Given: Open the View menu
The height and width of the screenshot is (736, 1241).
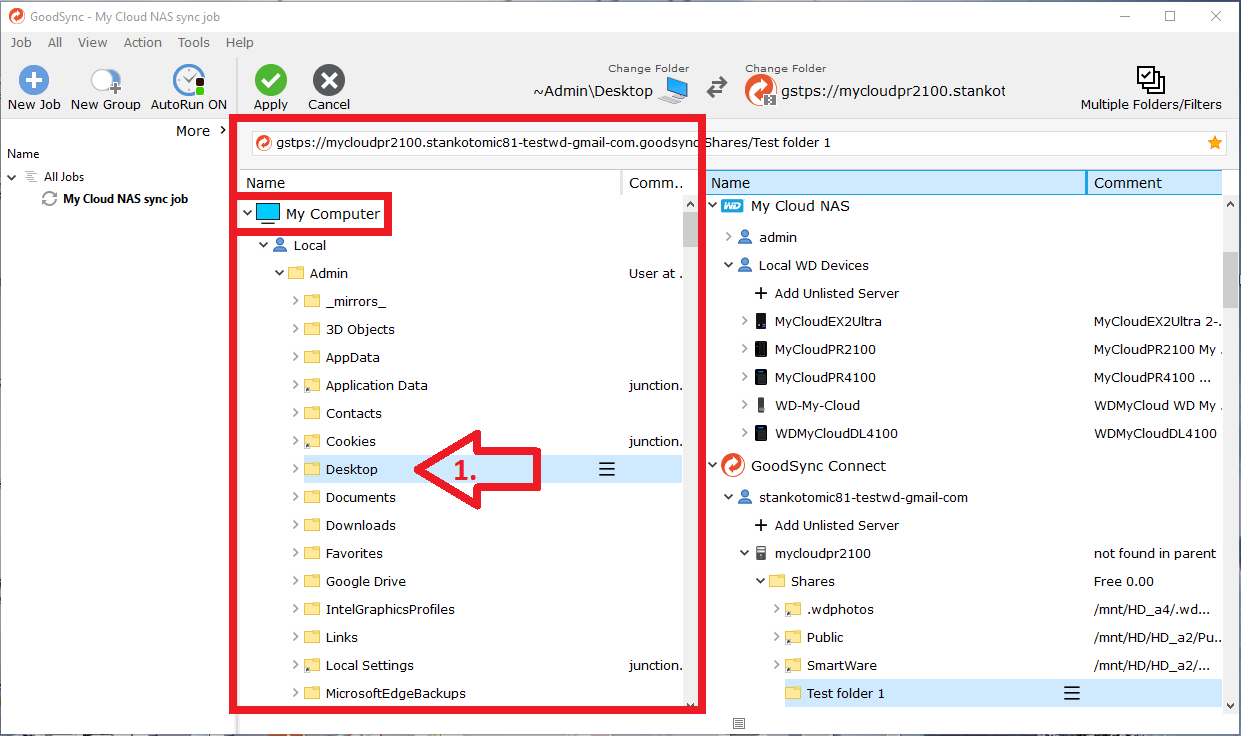Looking at the screenshot, I should tap(92, 42).
